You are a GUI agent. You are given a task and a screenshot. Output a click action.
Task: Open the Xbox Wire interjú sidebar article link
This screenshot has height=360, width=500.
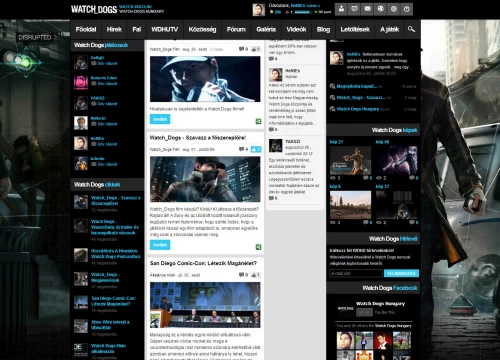click(110, 325)
